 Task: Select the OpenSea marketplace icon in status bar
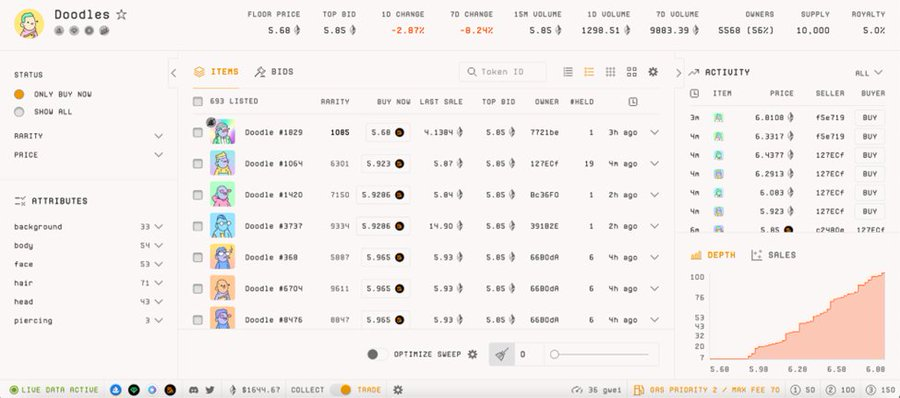pos(115,390)
